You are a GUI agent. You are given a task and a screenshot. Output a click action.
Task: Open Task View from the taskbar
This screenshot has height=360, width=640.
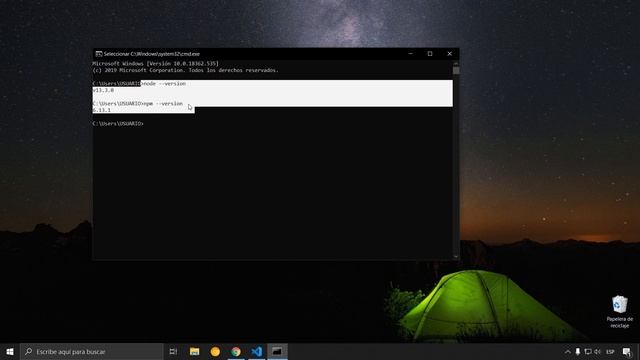173,351
